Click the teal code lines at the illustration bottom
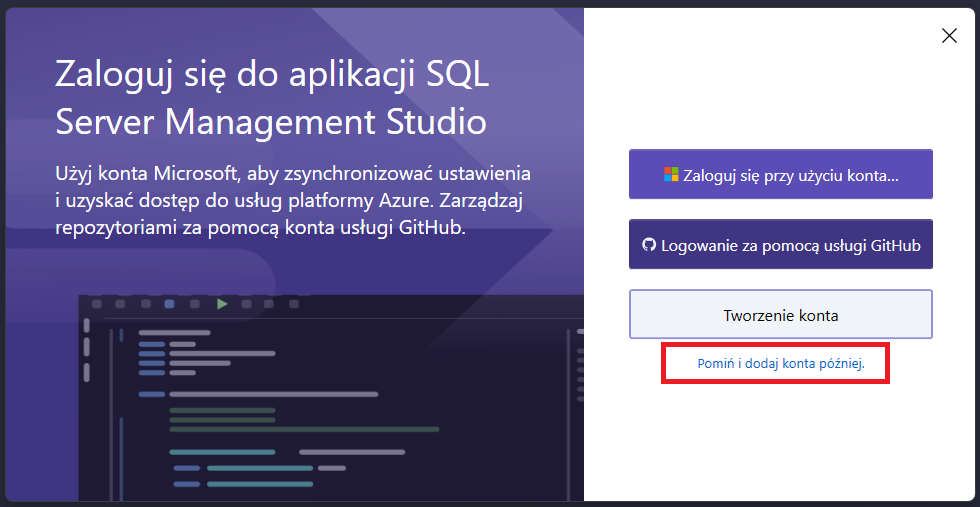 coord(260,468)
